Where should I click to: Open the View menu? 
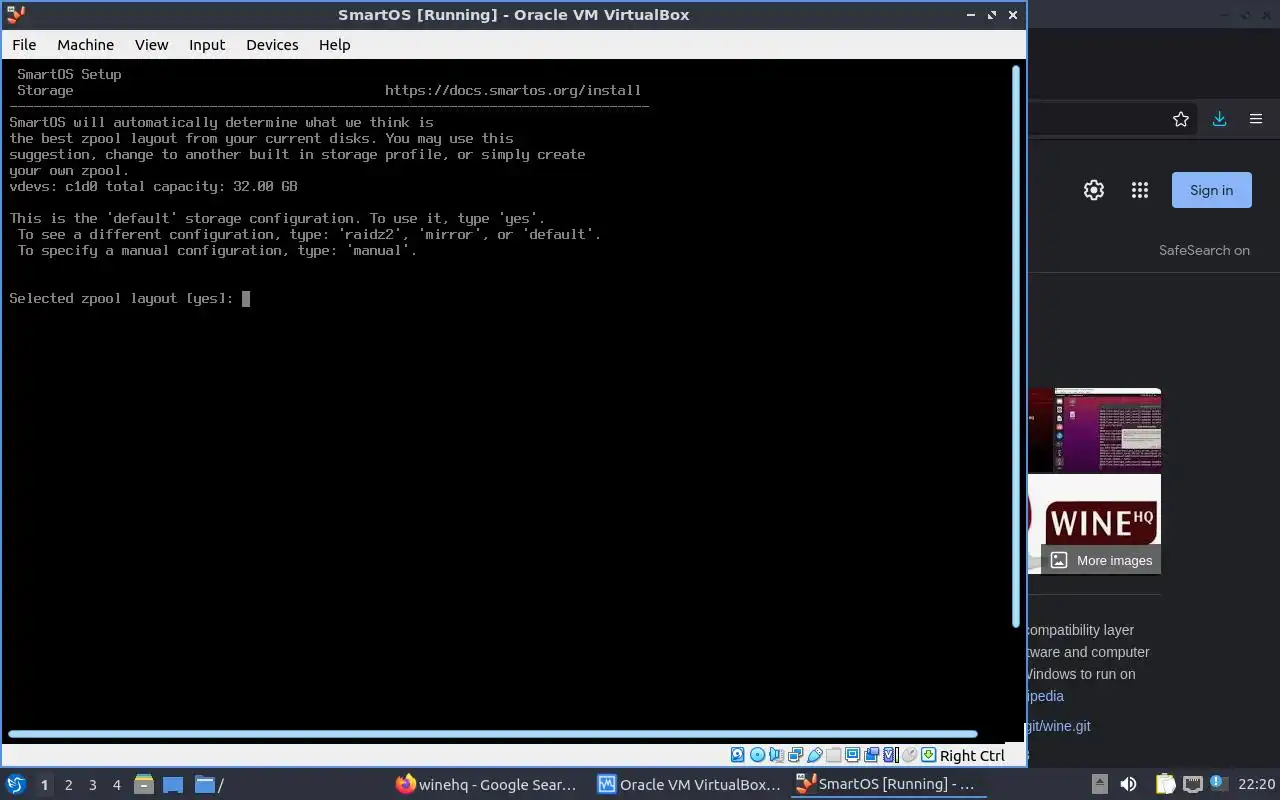coord(152,44)
